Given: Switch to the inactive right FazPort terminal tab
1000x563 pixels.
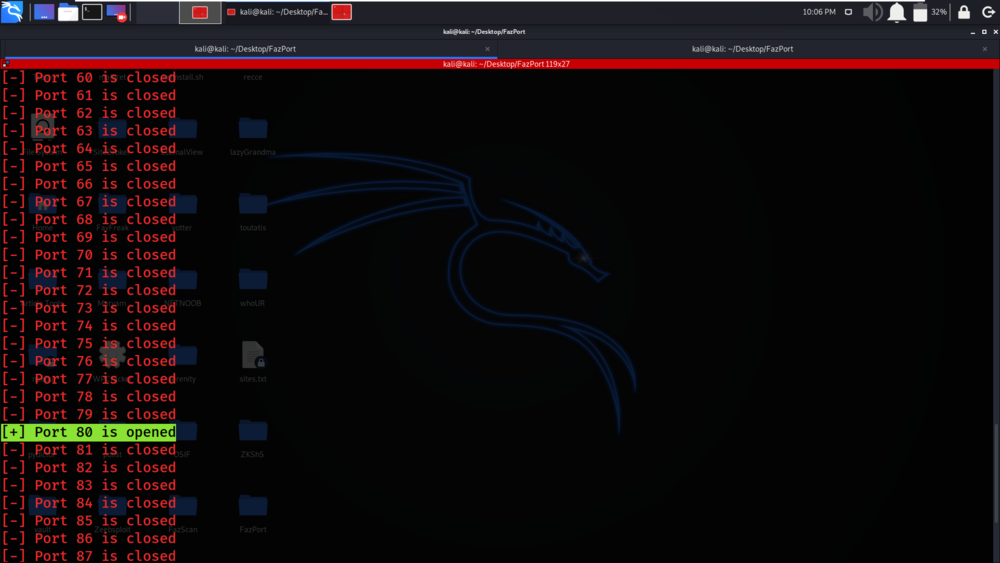Looking at the screenshot, I should click(x=742, y=48).
